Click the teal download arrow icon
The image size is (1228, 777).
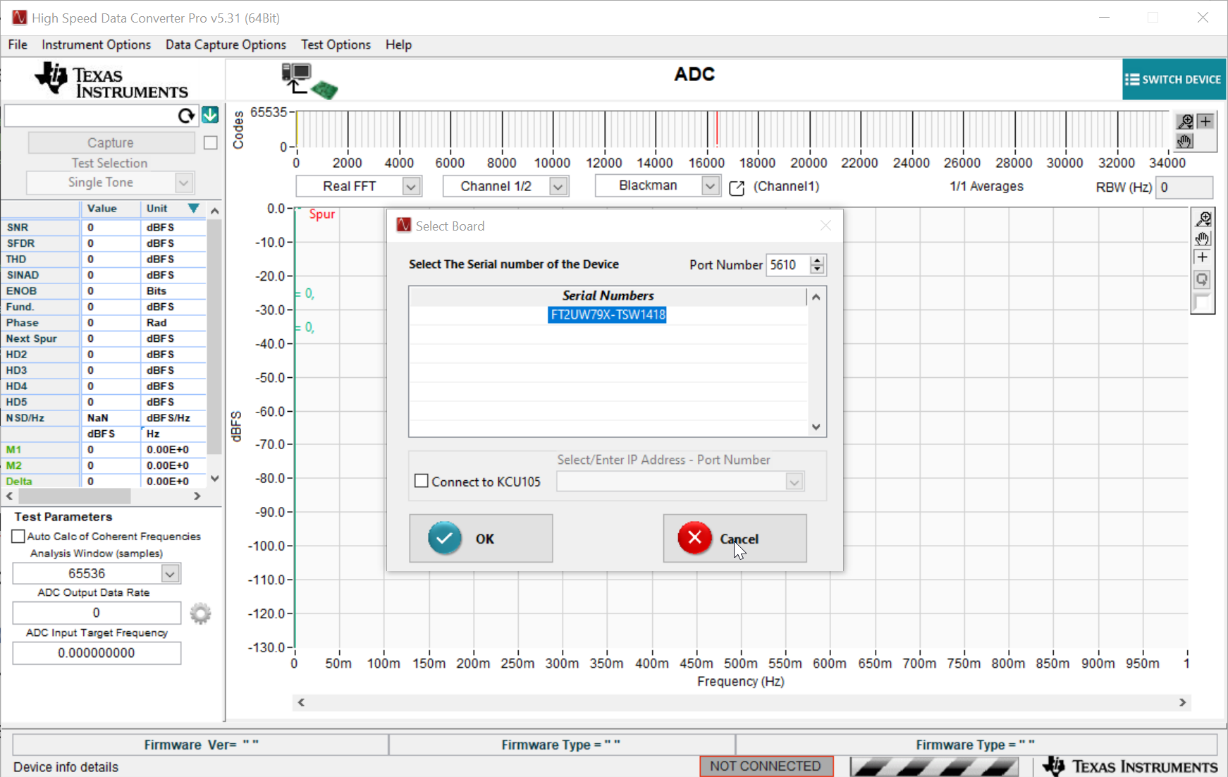coord(210,115)
